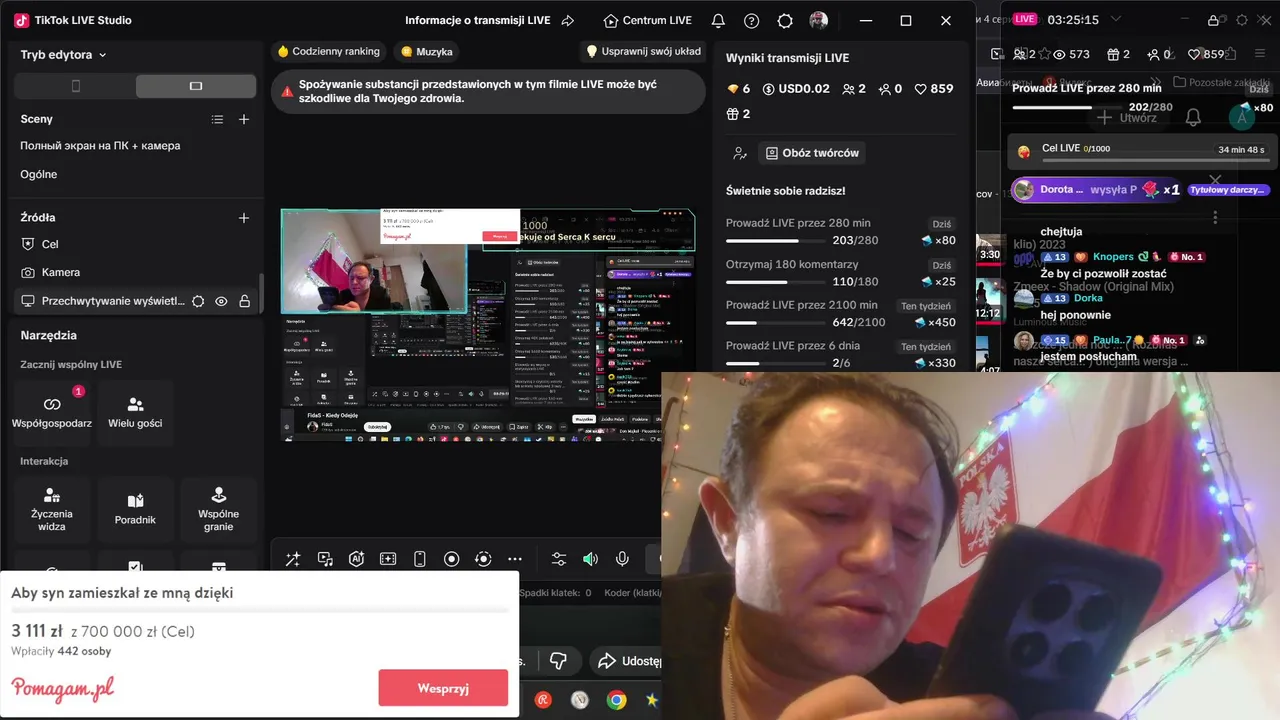
Task: Add a new source in Źródła
Action: [243, 217]
